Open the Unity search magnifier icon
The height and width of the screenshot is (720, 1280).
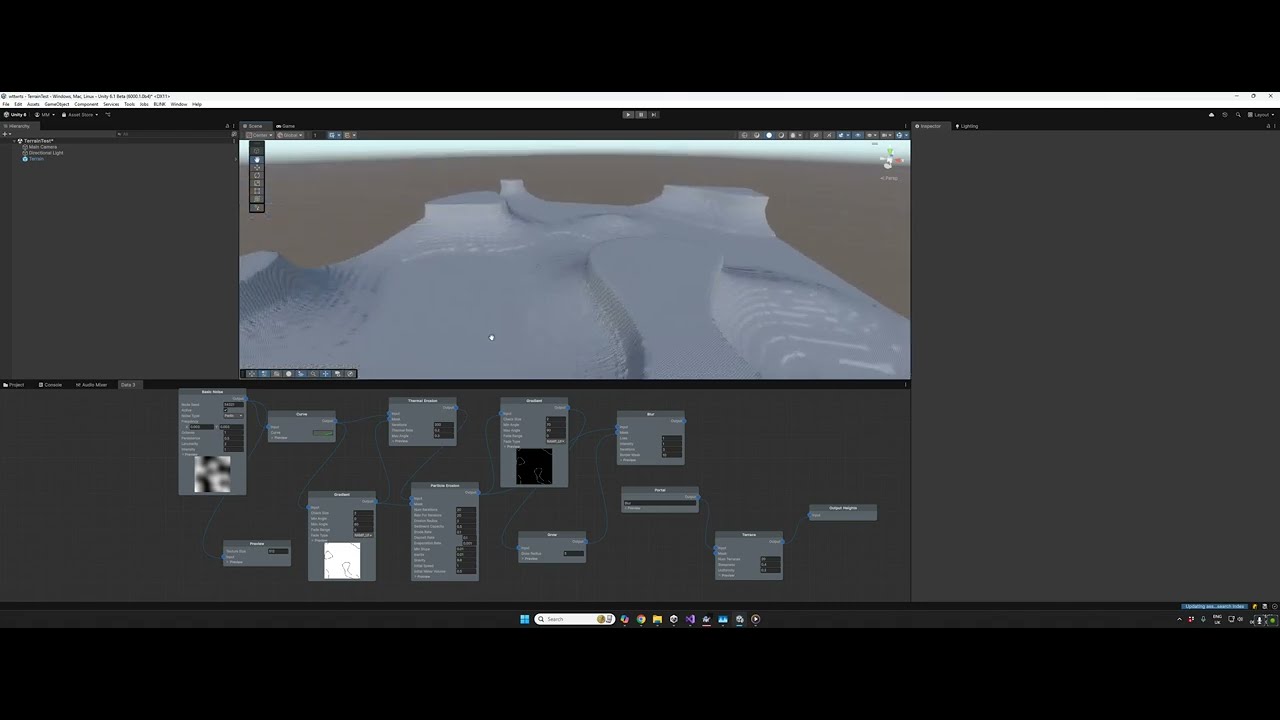point(1238,114)
